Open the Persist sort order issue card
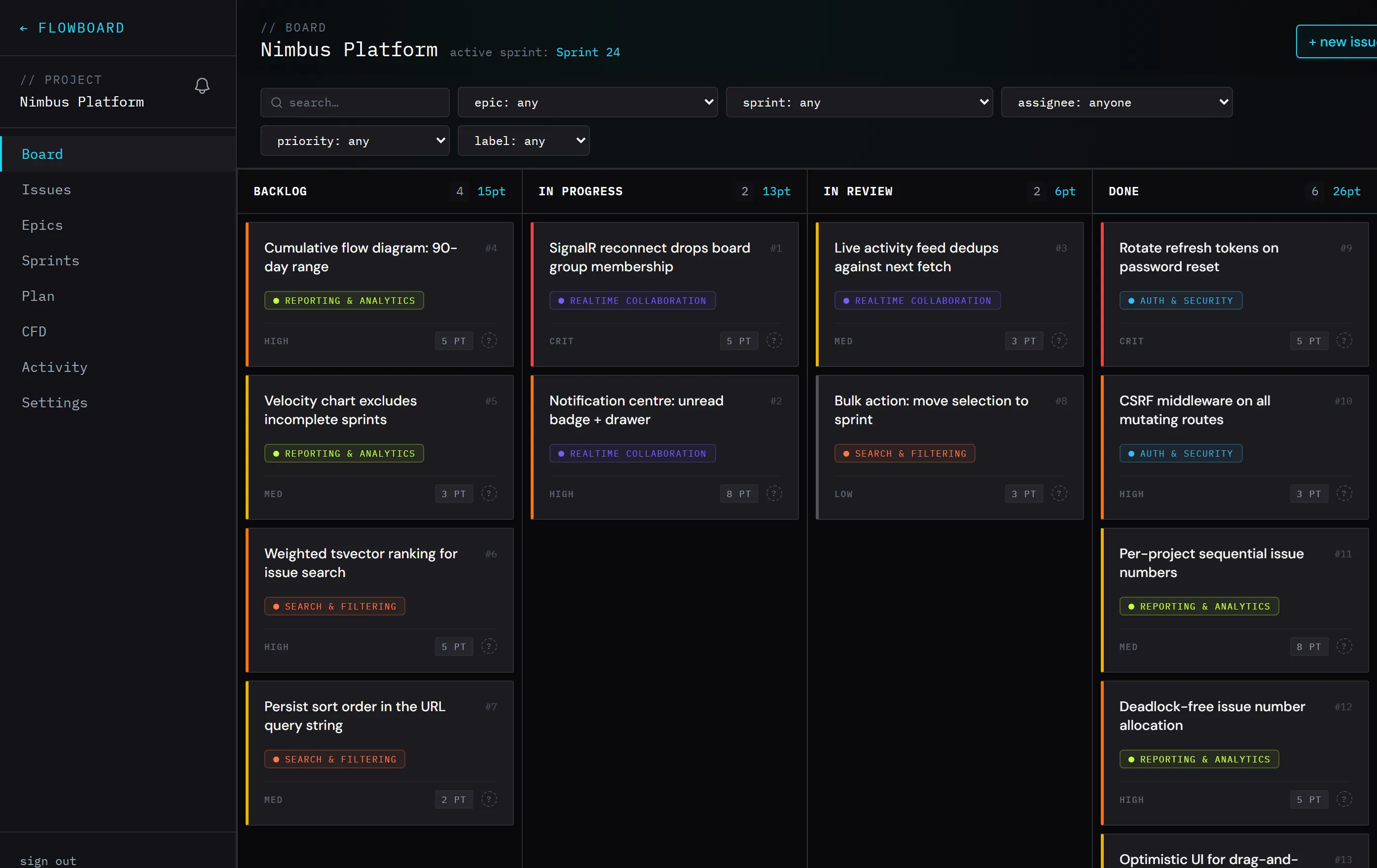 (380, 753)
